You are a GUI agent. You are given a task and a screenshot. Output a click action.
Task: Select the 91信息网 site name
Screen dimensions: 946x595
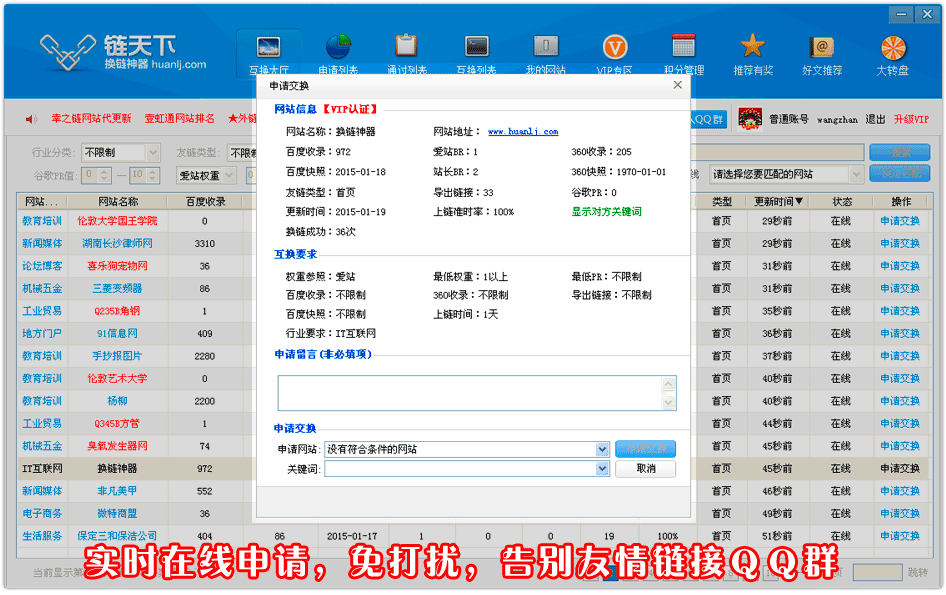117,333
